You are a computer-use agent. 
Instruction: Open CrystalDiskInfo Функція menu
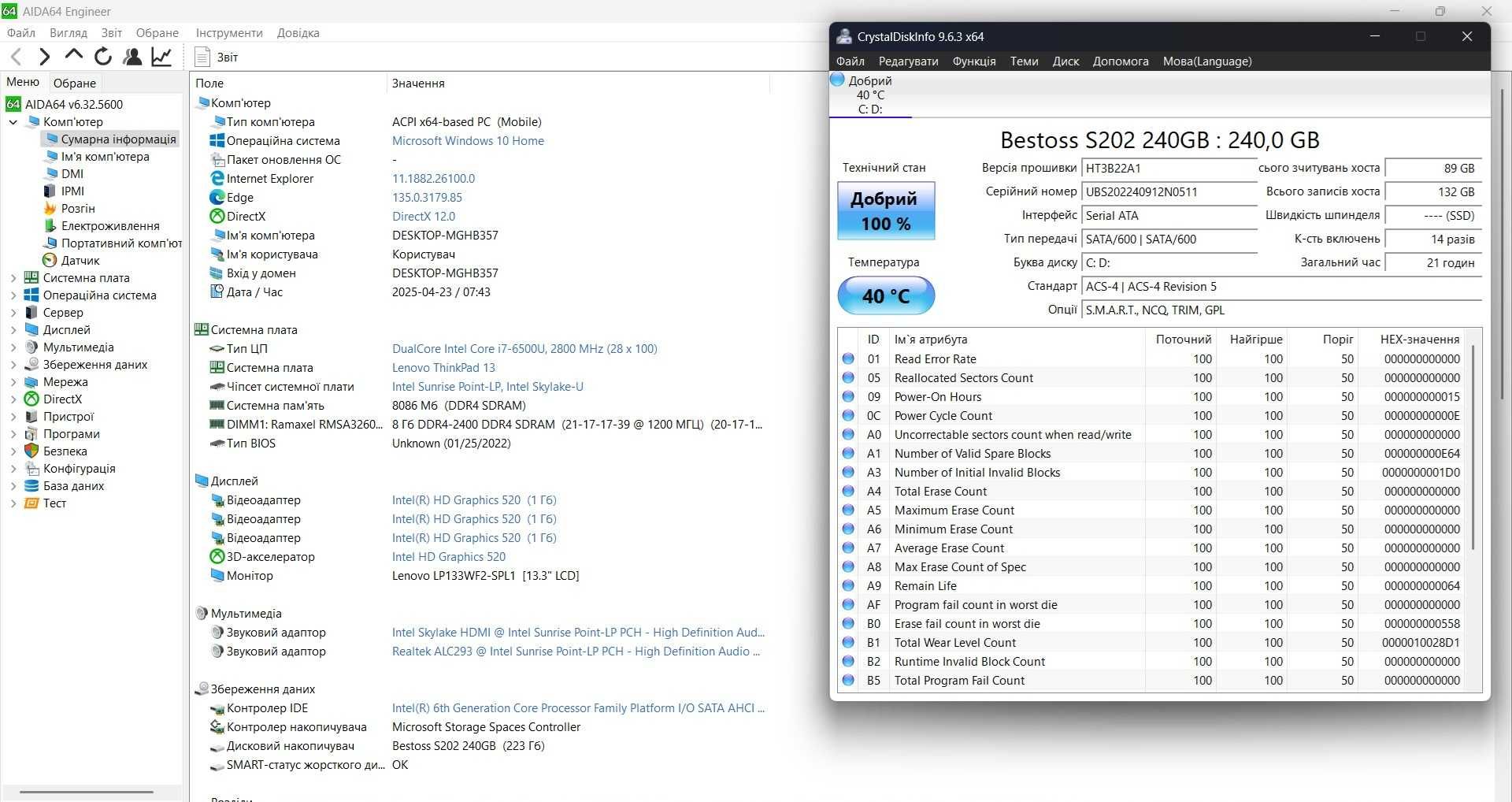click(x=974, y=61)
